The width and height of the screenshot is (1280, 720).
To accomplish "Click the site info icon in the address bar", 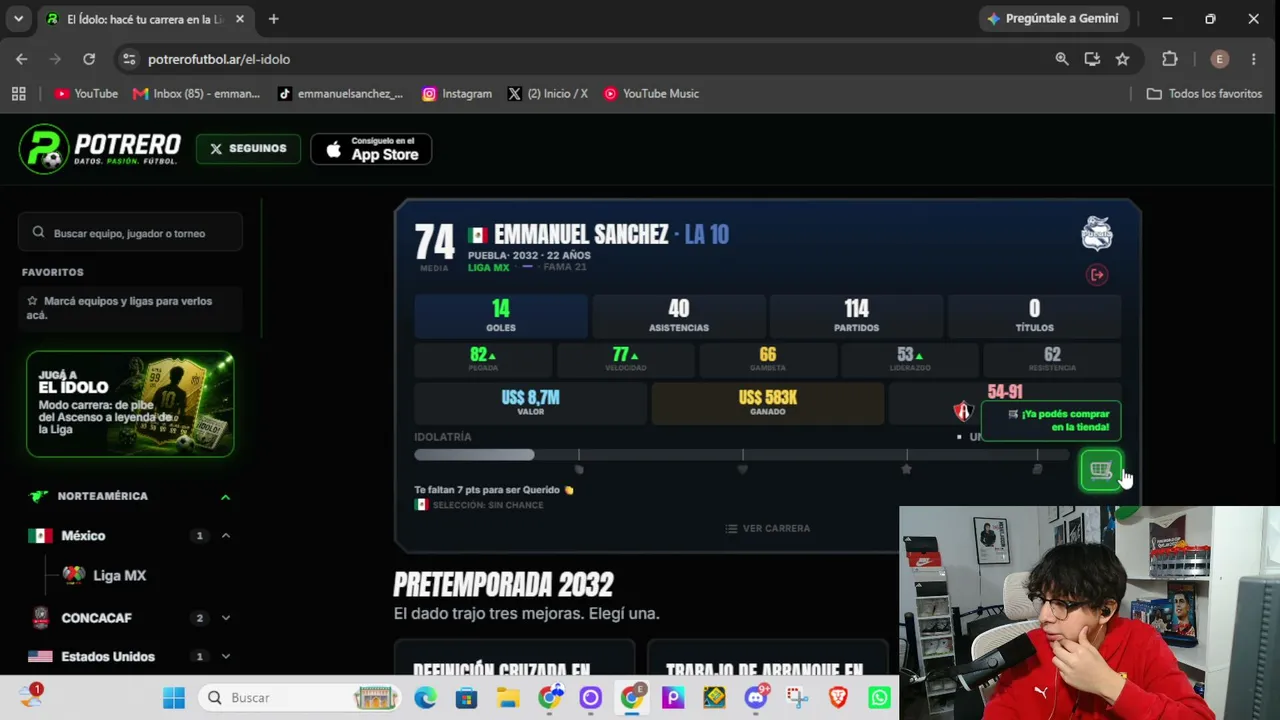I will (x=129, y=59).
